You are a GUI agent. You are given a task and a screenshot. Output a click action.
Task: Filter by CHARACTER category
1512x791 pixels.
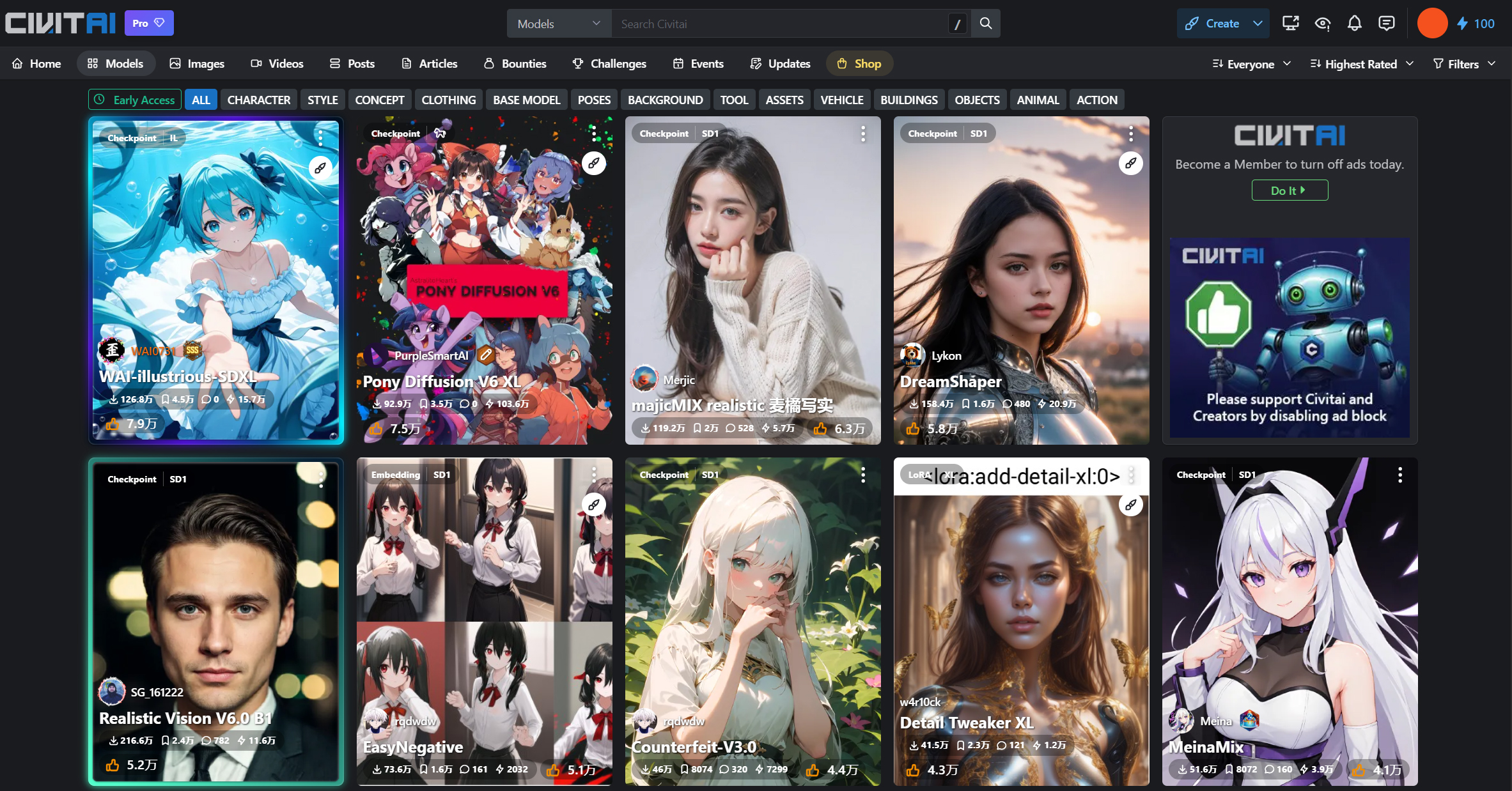click(x=258, y=100)
